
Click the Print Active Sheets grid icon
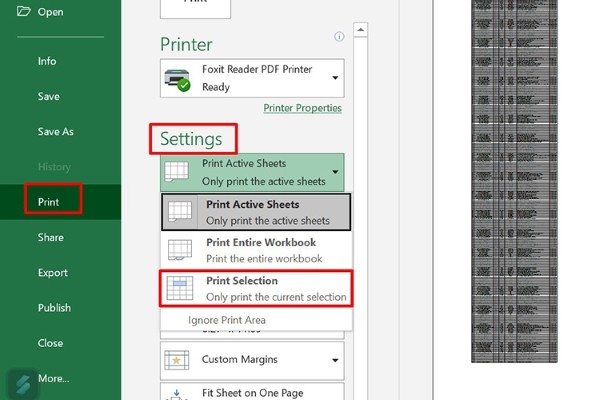[x=177, y=171]
